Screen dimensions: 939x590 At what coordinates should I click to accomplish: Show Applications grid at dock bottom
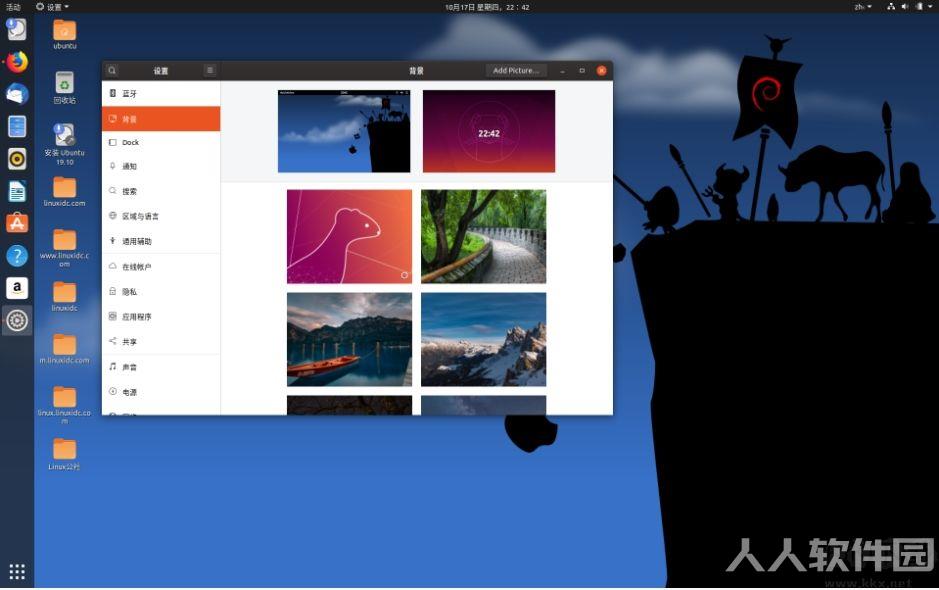[x=17, y=572]
